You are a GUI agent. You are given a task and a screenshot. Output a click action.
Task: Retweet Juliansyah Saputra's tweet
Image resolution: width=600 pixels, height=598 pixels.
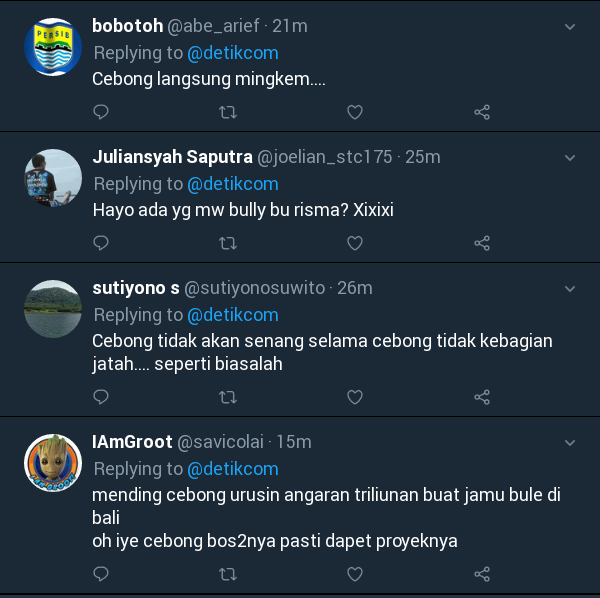228,243
